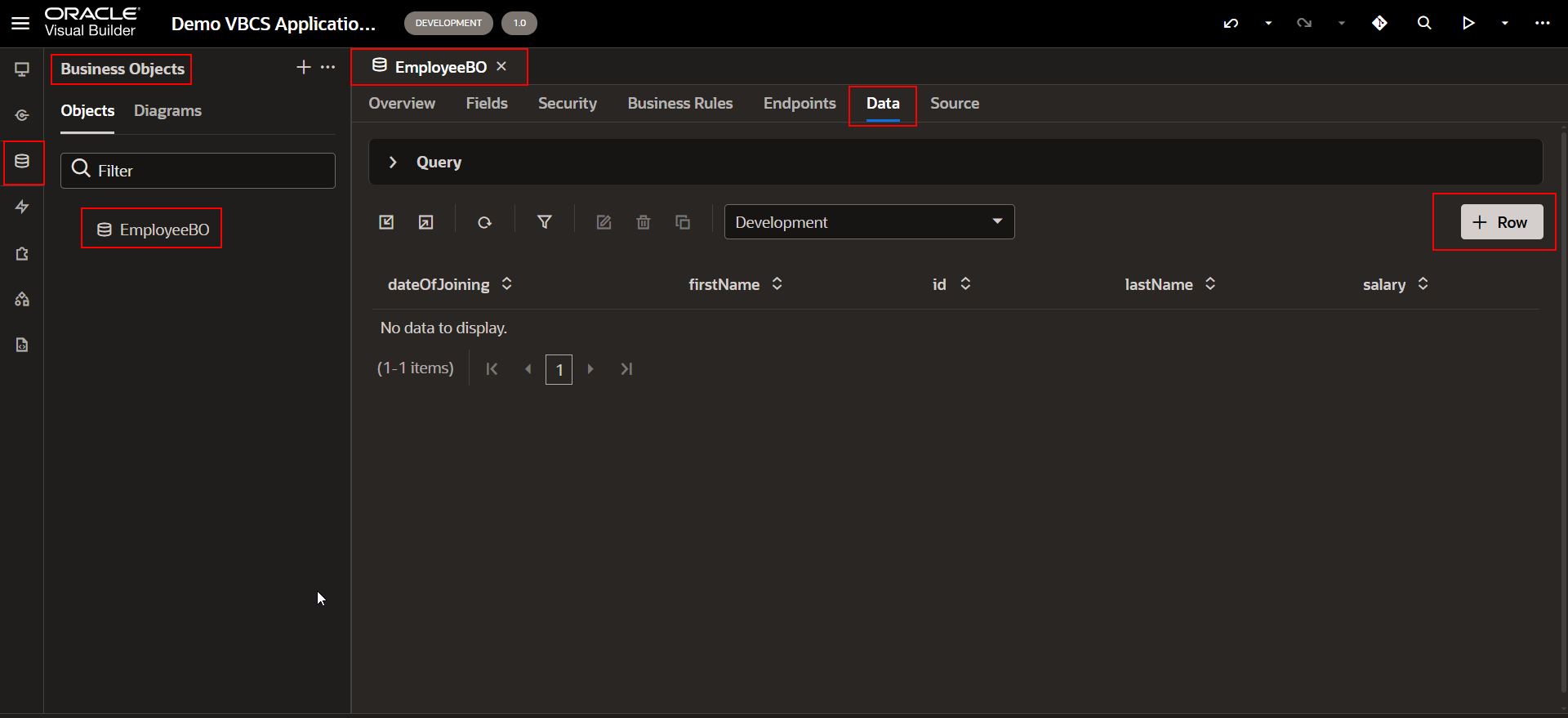This screenshot has width=1568, height=718.
Task: Open the Services navigator icon
Action: pos(22,115)
